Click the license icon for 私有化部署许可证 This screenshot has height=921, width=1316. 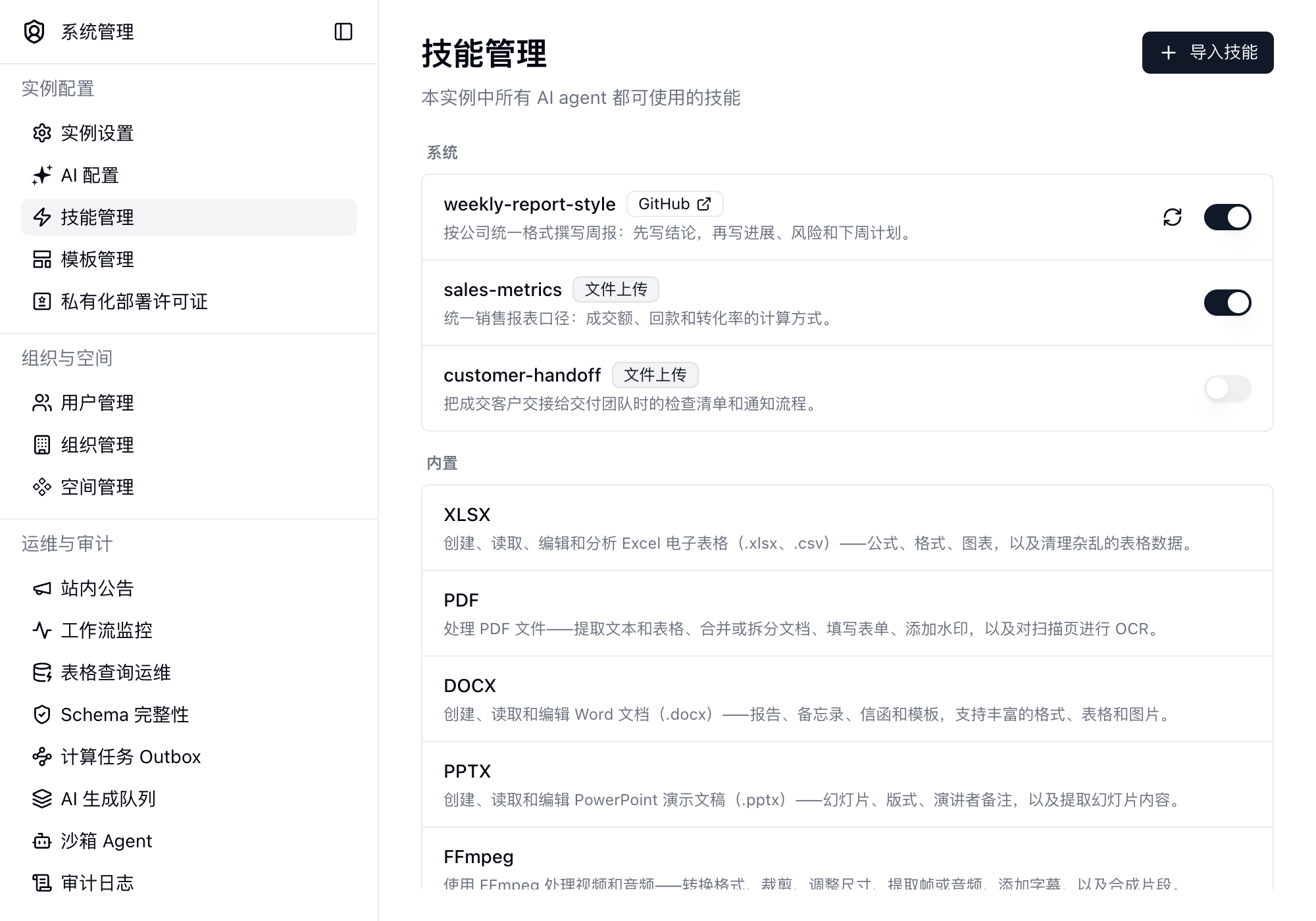point(42,301)
